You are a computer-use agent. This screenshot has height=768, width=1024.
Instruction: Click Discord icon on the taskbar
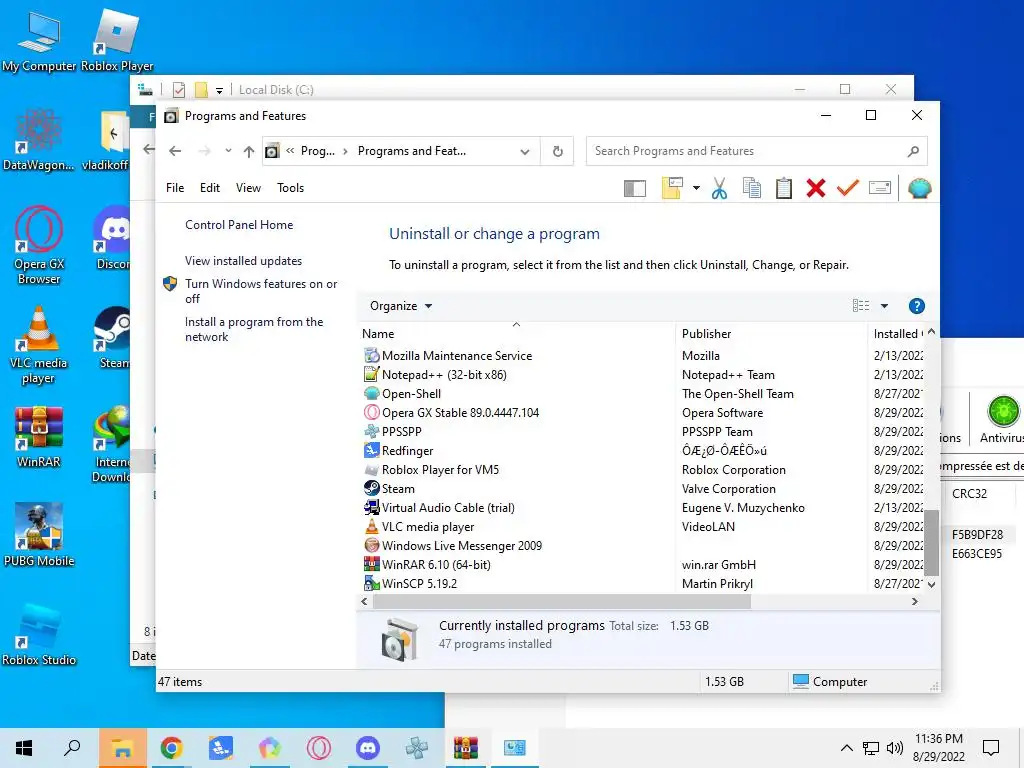click(x=368, y=748)
